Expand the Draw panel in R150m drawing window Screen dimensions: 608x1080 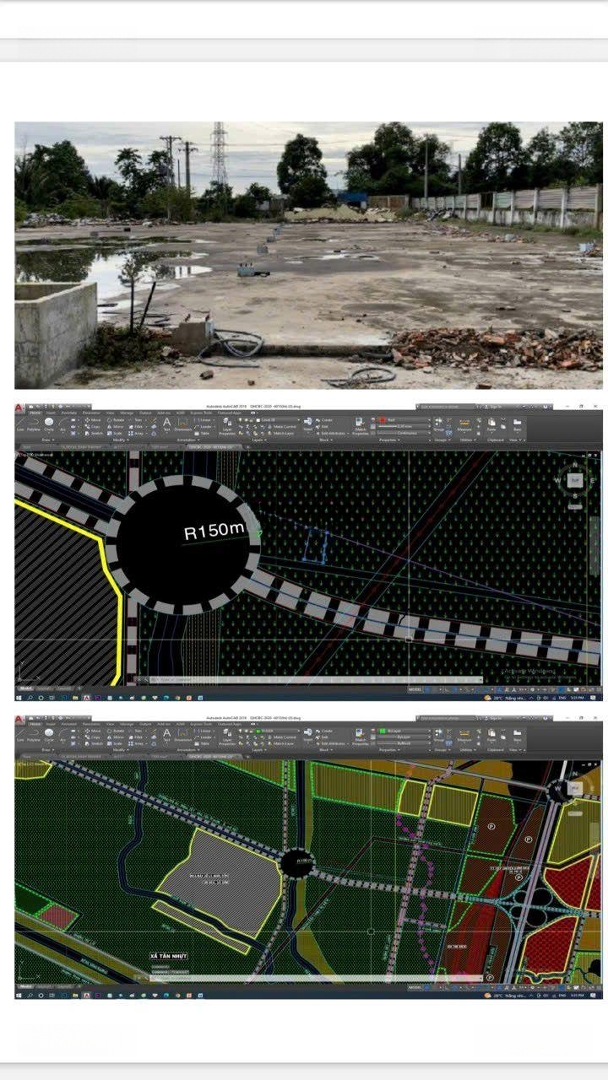pyautogui.click(x=47, y=440)
